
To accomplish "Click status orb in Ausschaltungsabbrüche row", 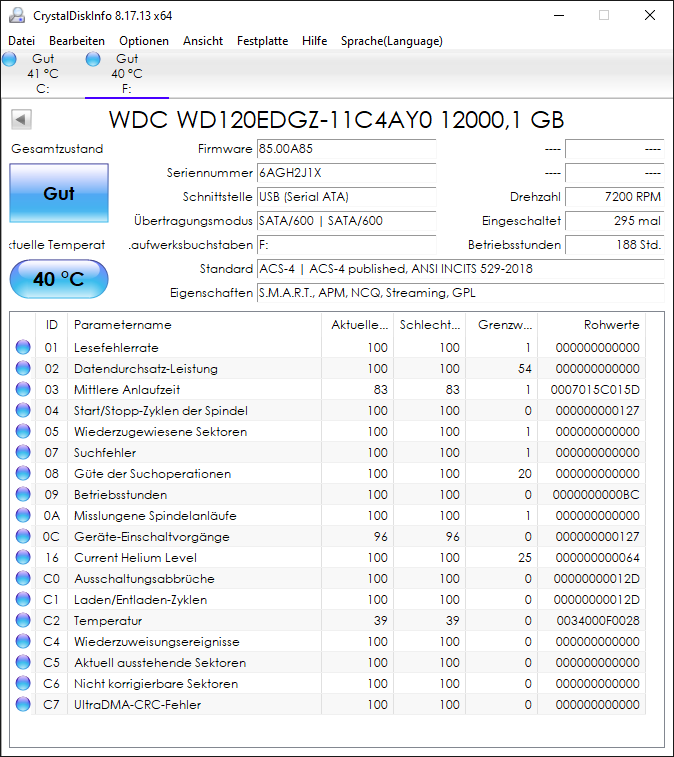I will [x=23, y=578].
